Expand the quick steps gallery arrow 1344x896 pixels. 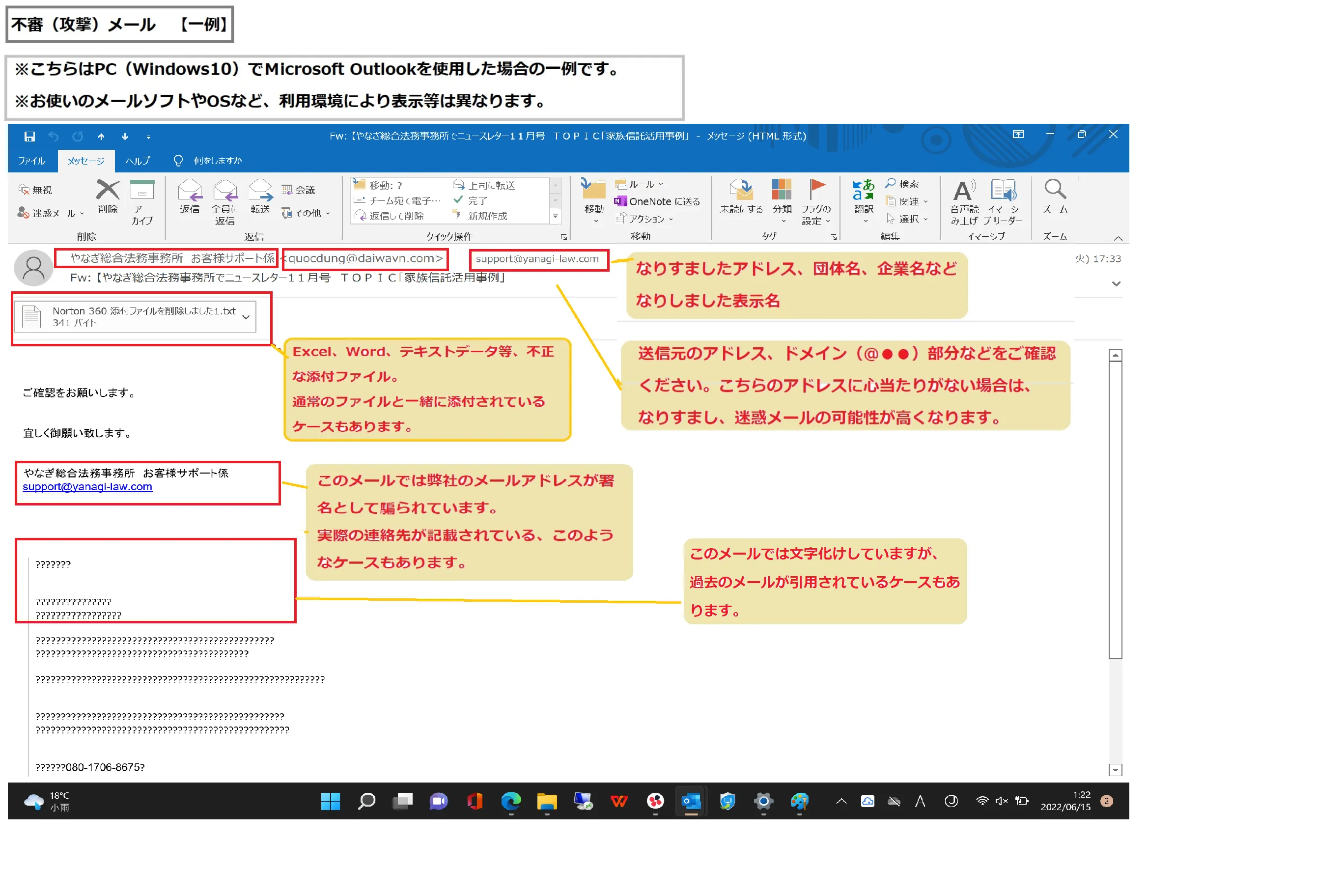pyautogui.click(x=556, y=217)
